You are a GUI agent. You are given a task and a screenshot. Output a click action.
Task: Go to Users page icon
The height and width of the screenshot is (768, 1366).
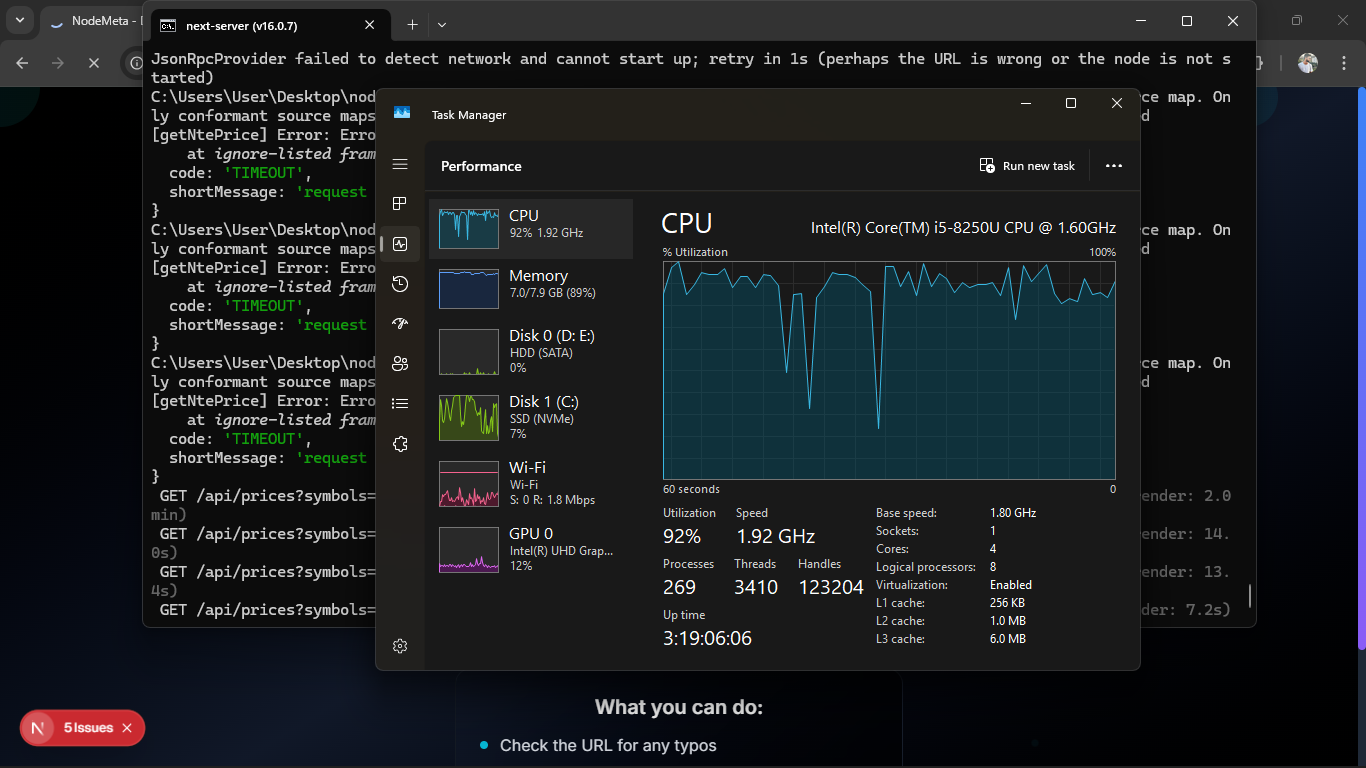[400, 364]
